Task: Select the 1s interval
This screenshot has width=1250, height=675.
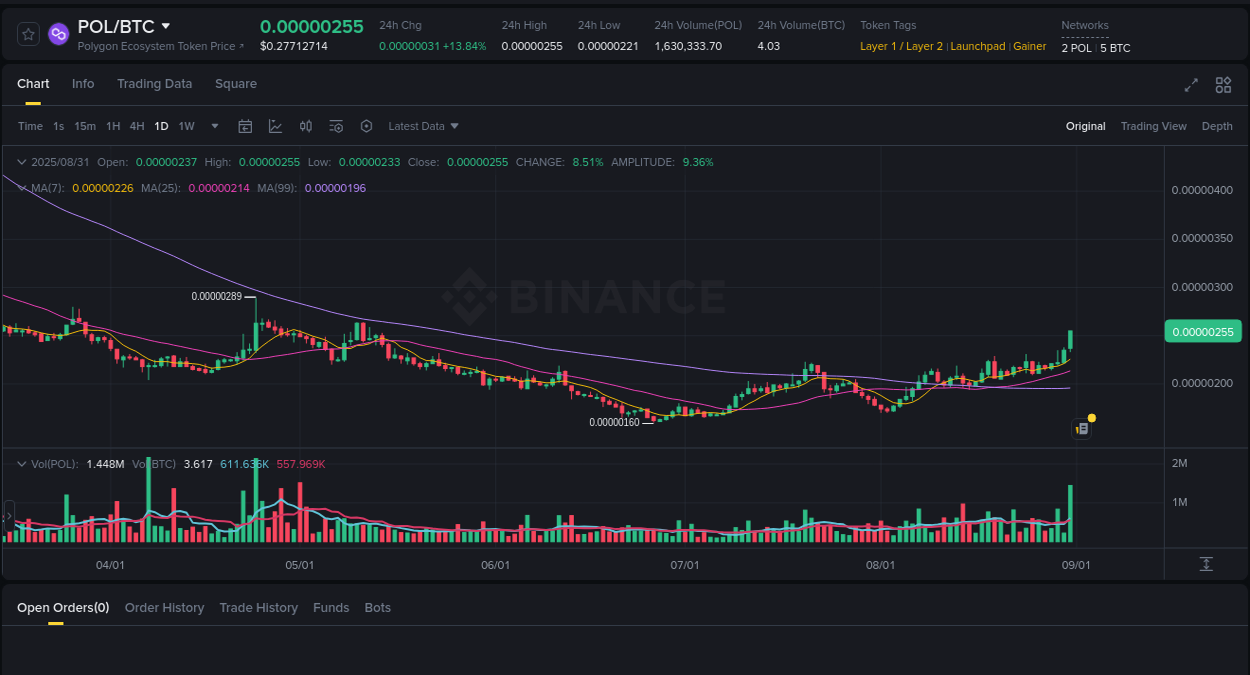Action: tap(59, 126)
